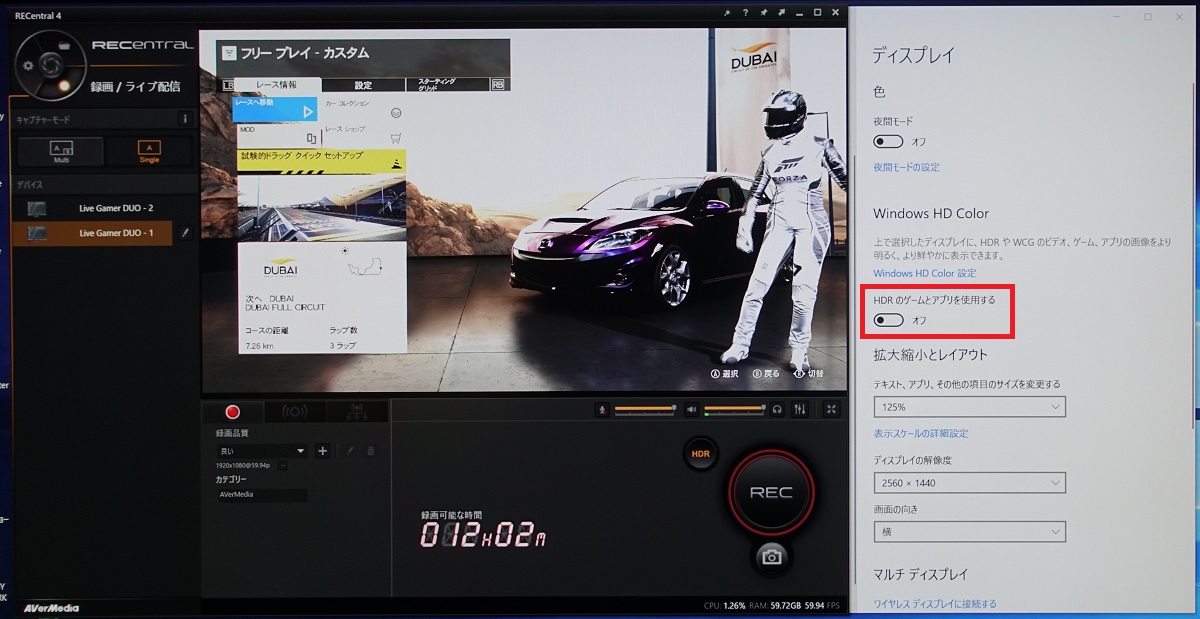Mute the microphone icon

[602, 409]
